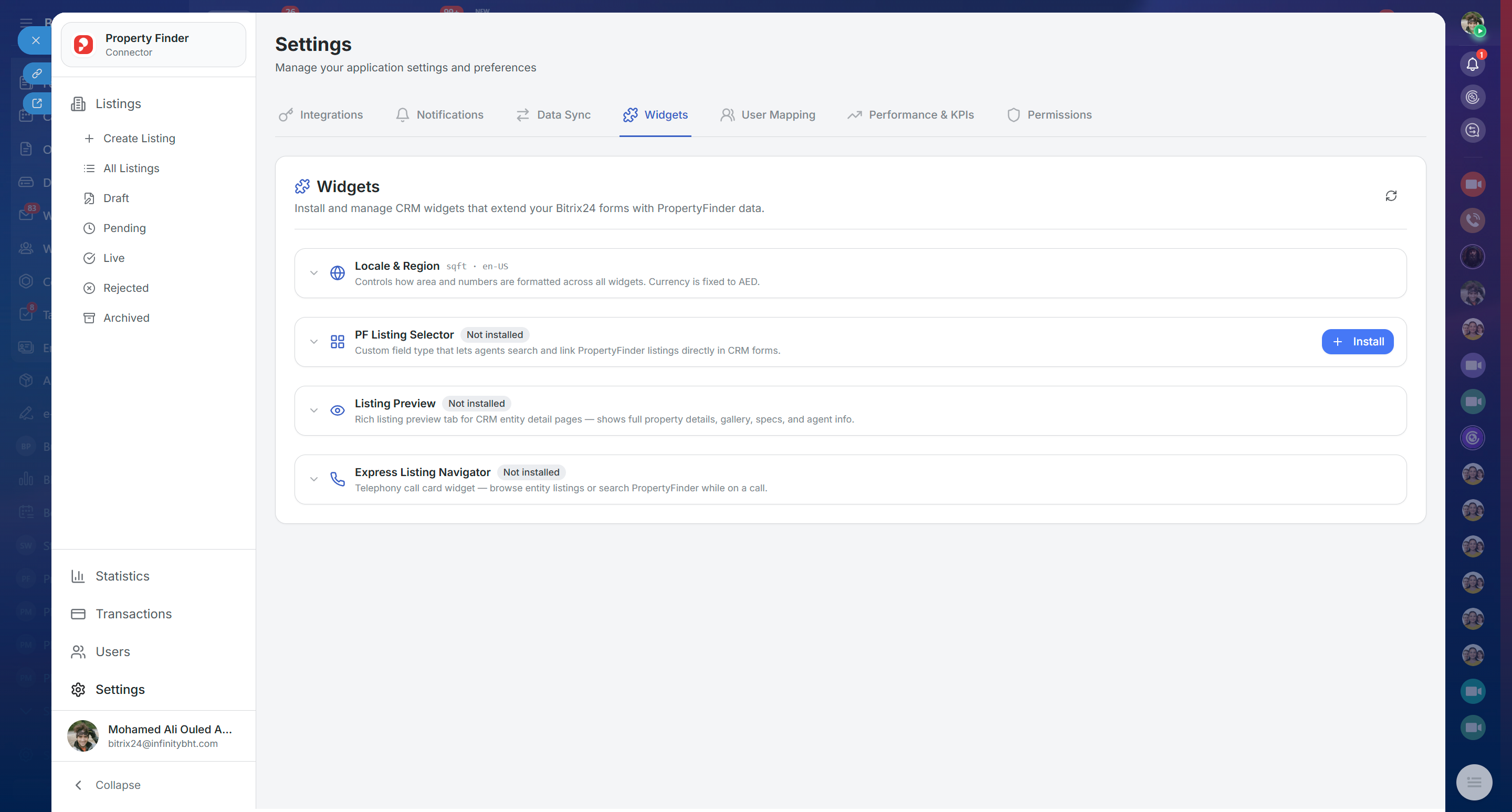The height and width of the screenshot is (812, 1512).
Task: Click the blue close X button
Action: click(x=36, y=40)
